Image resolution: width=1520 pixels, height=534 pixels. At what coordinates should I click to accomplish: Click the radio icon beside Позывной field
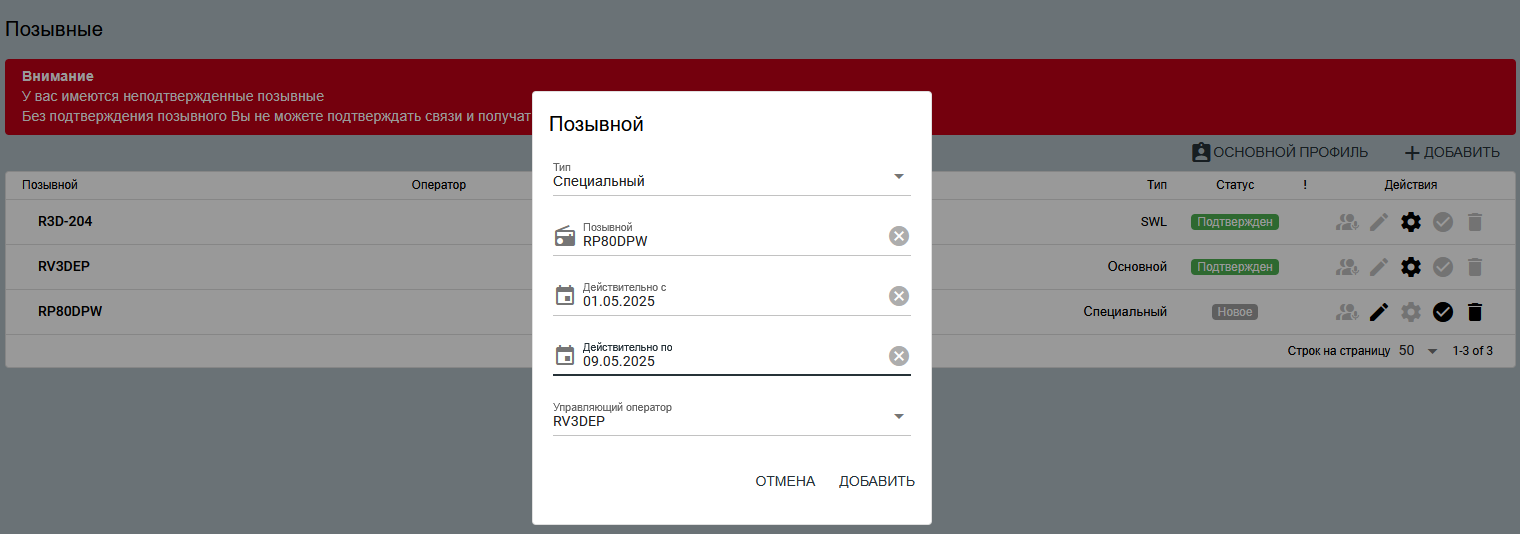pyautogui.click(x=565, y=236)
